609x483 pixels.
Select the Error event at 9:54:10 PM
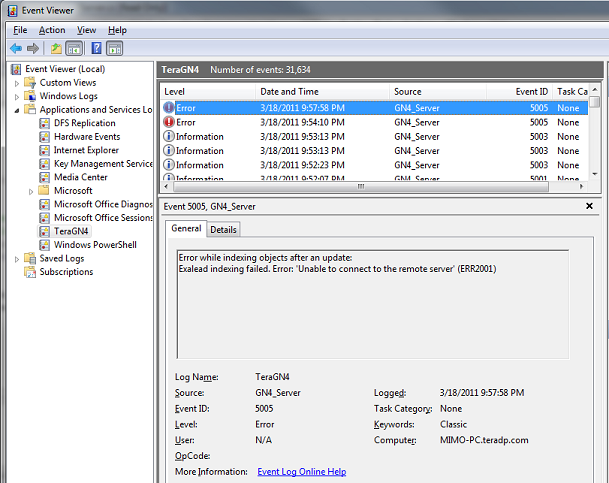click(x=374, y=122)
